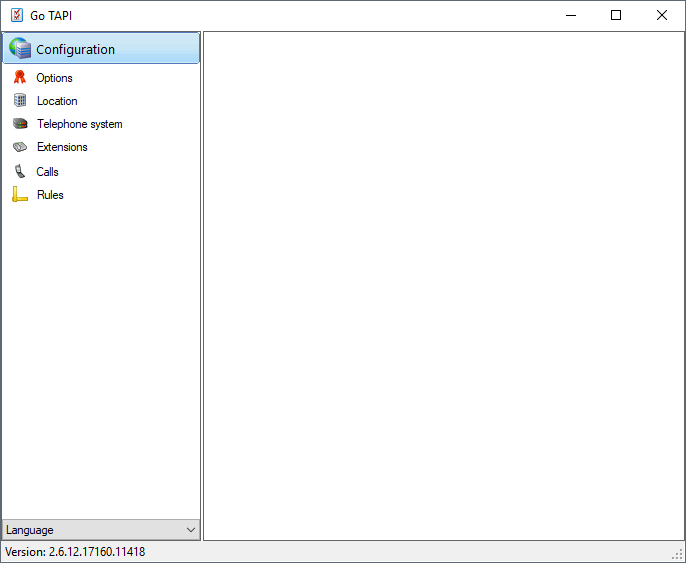Go to the Calls section
This screenshot has height=563, width=686.
point(47,172)
